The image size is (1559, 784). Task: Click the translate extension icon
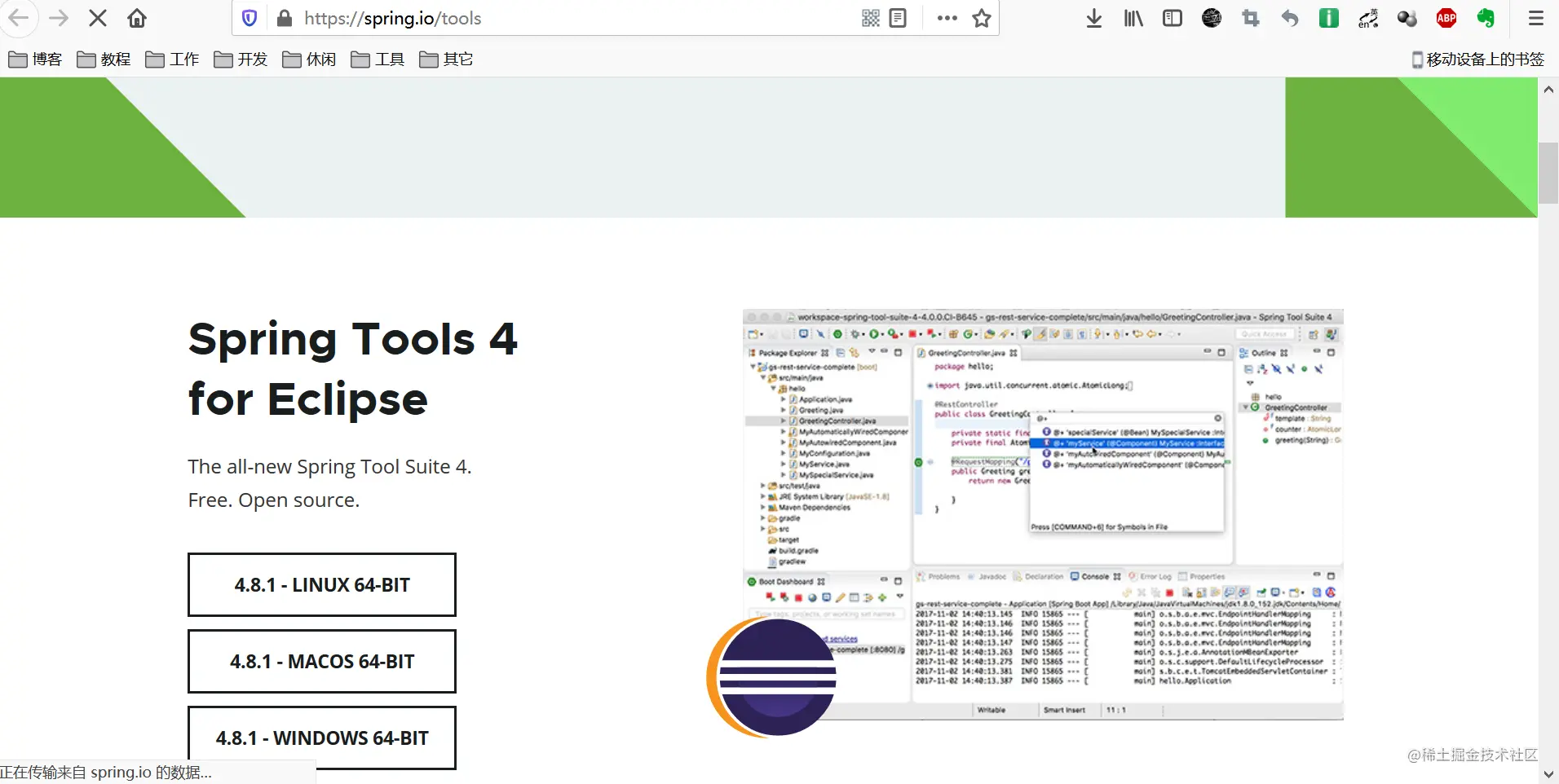point(1368,18)
